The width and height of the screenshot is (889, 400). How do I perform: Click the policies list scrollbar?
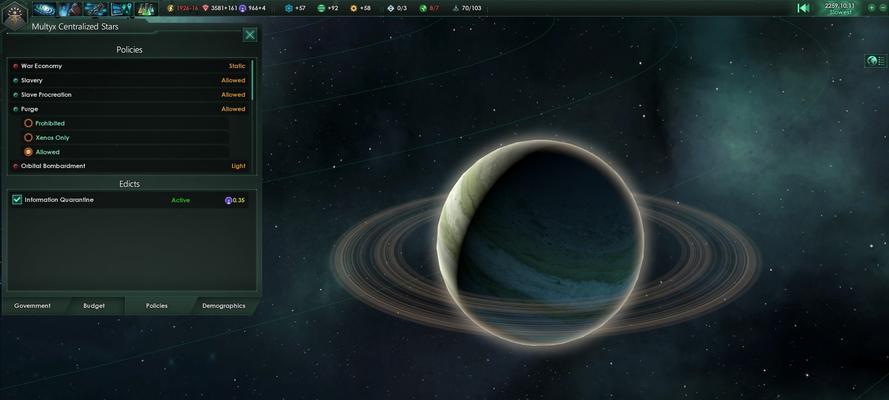pos(252,80)
